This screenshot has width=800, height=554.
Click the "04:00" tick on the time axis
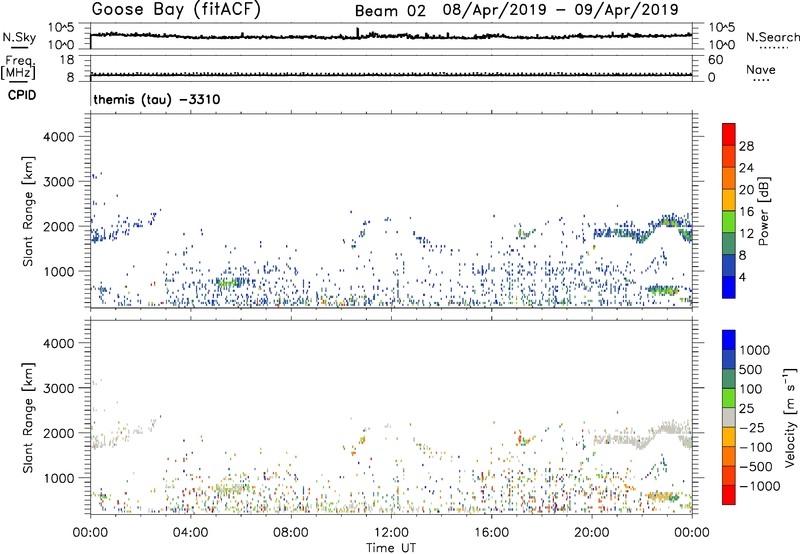tap(191, 532)
